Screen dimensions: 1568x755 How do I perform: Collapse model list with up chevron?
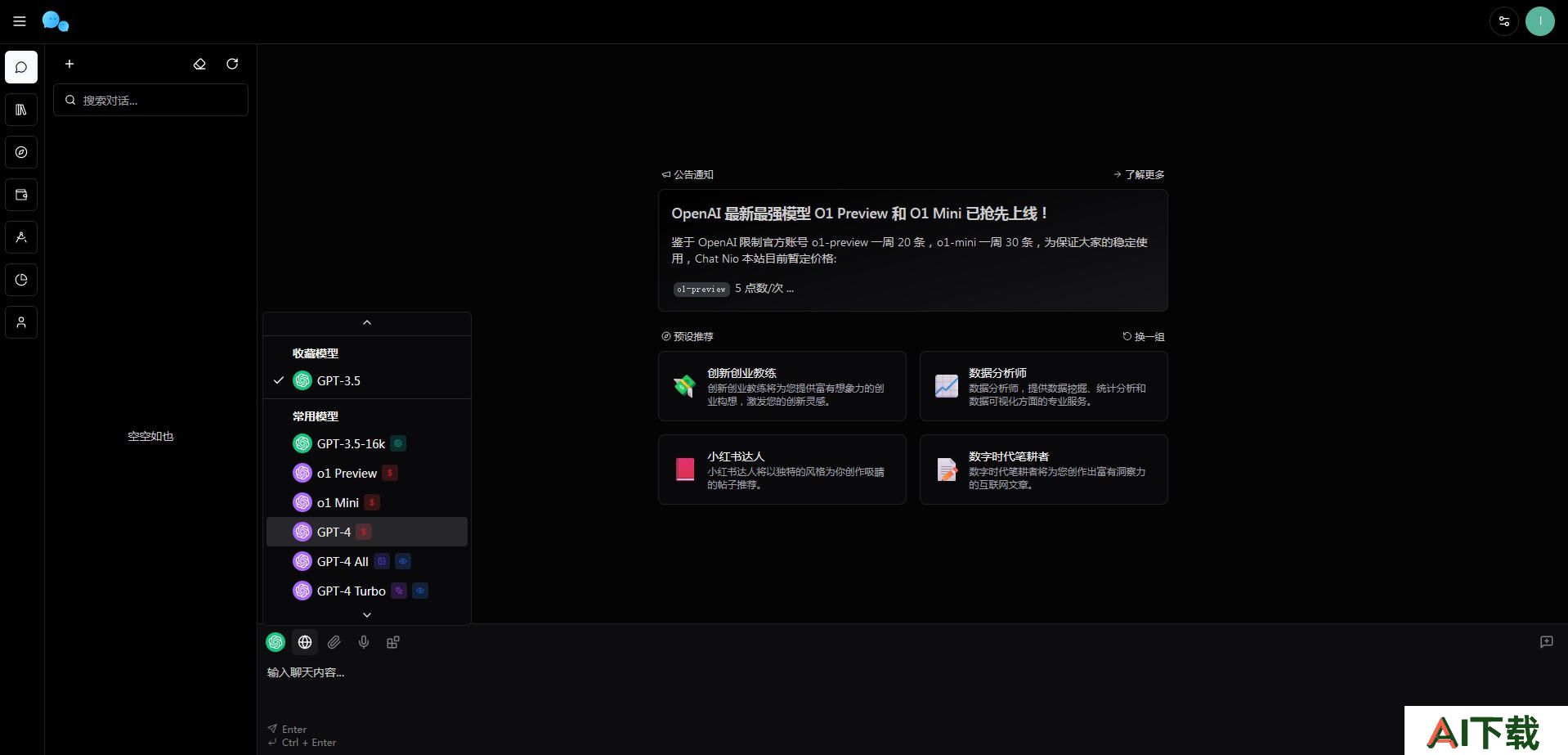(367, 322)
